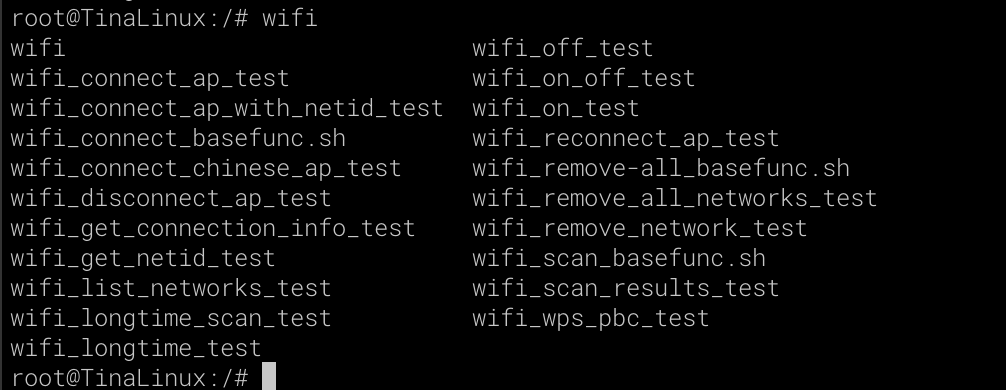Click wifi_scan_results_test text
Screen dimensions: 1006x390
pyautogui.click(x=626, y=289)
